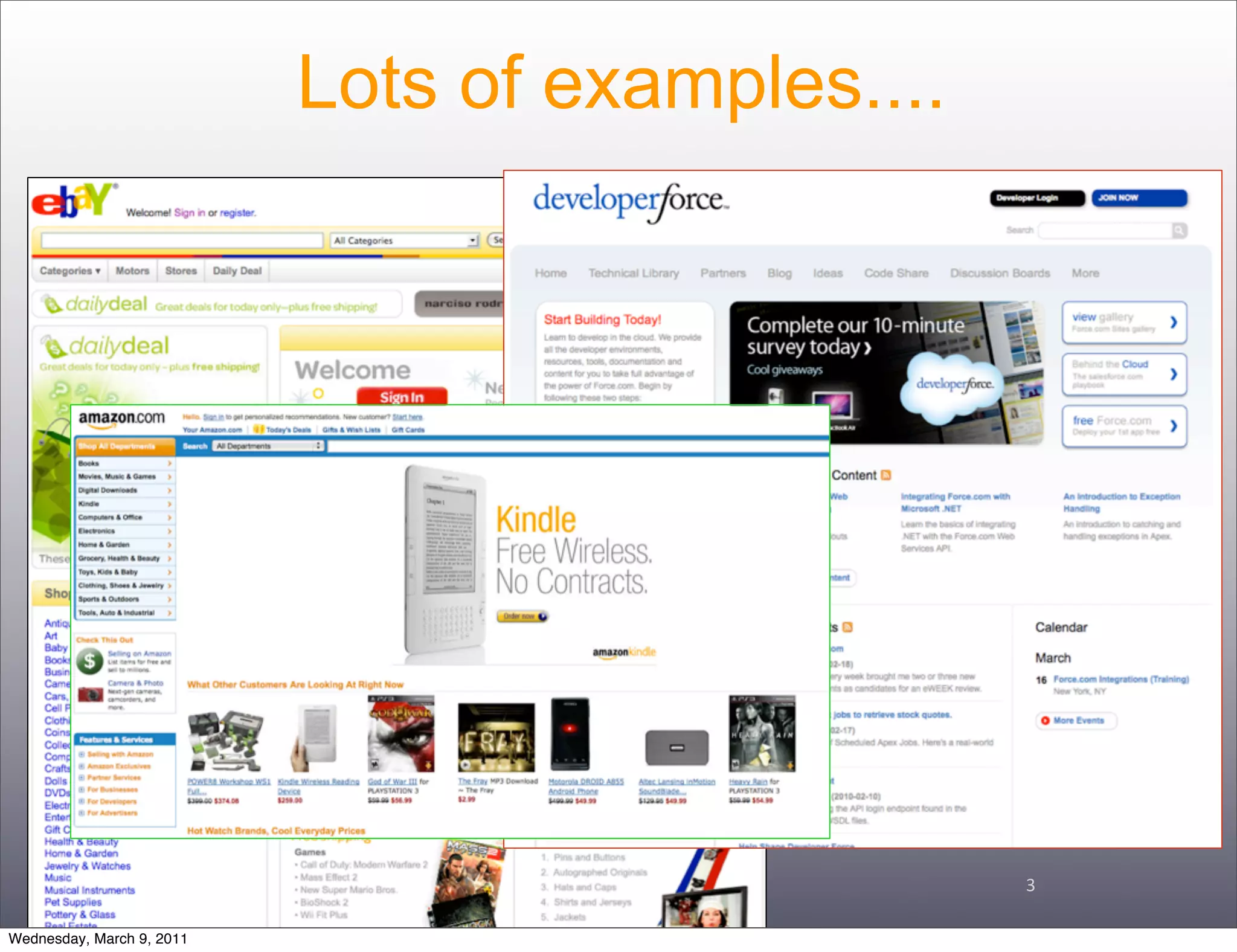Open eBay Jewelry & Watches category
1237x952 pixels.
click(87, 866)
